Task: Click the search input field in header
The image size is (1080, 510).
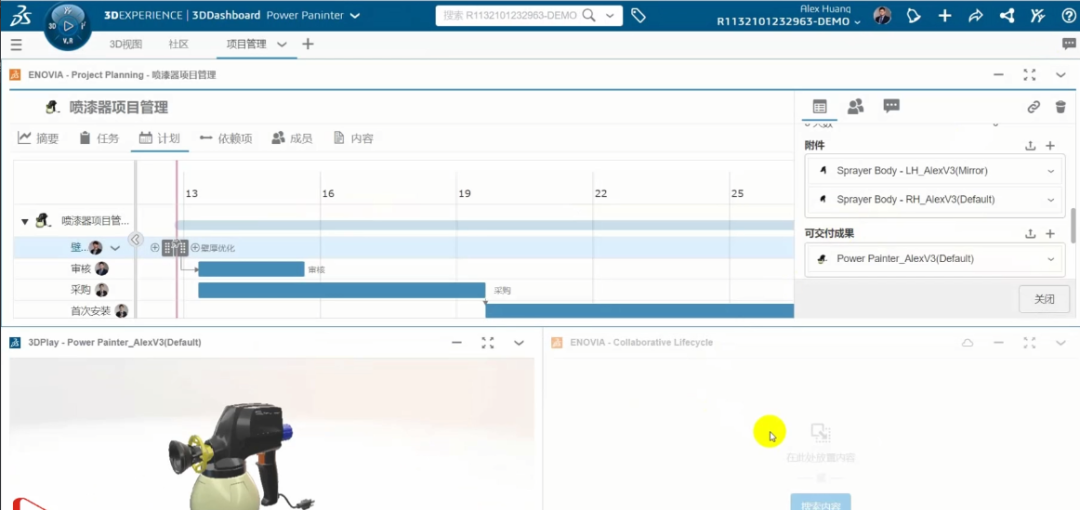Action: pos(510,16)
